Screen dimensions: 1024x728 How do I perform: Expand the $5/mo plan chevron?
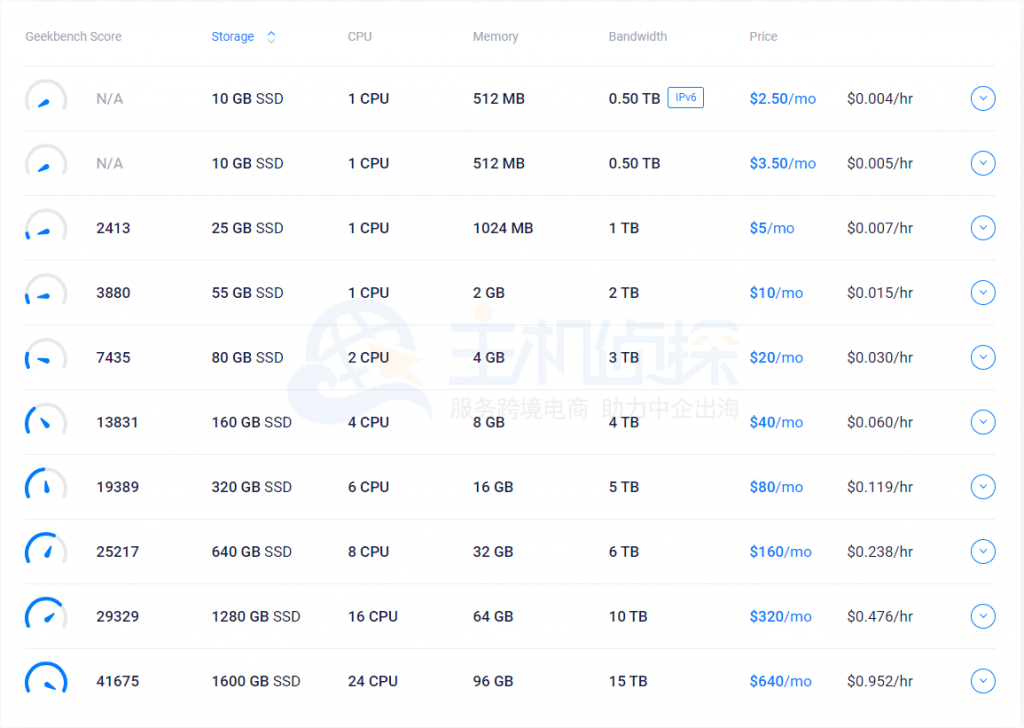click(x=983, y=228)
